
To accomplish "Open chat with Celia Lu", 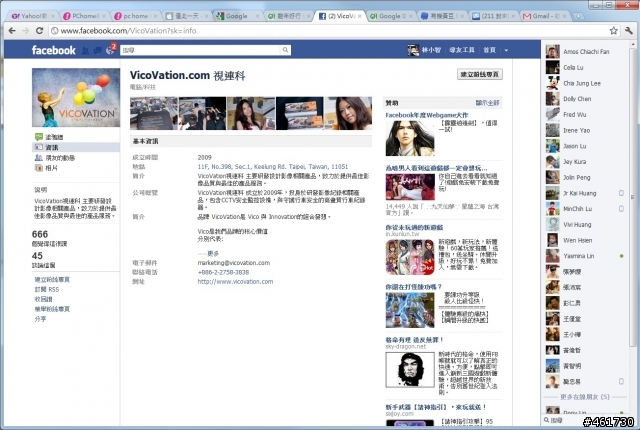I will click(585, 67).
